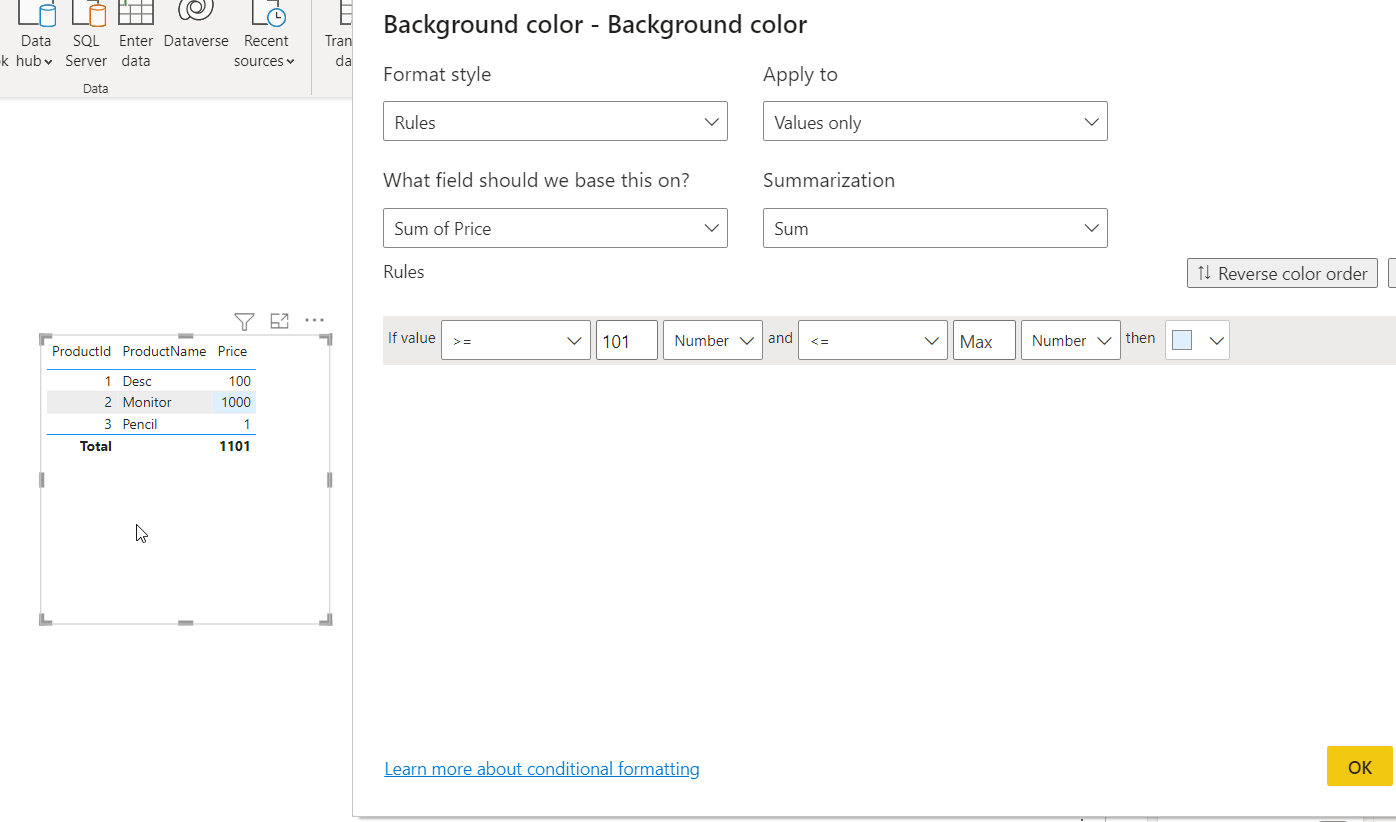This screenshot has height=822, width=1396.
Task: Click the 1101 total value
Action: pyautogui.click(x=235, y=446)
